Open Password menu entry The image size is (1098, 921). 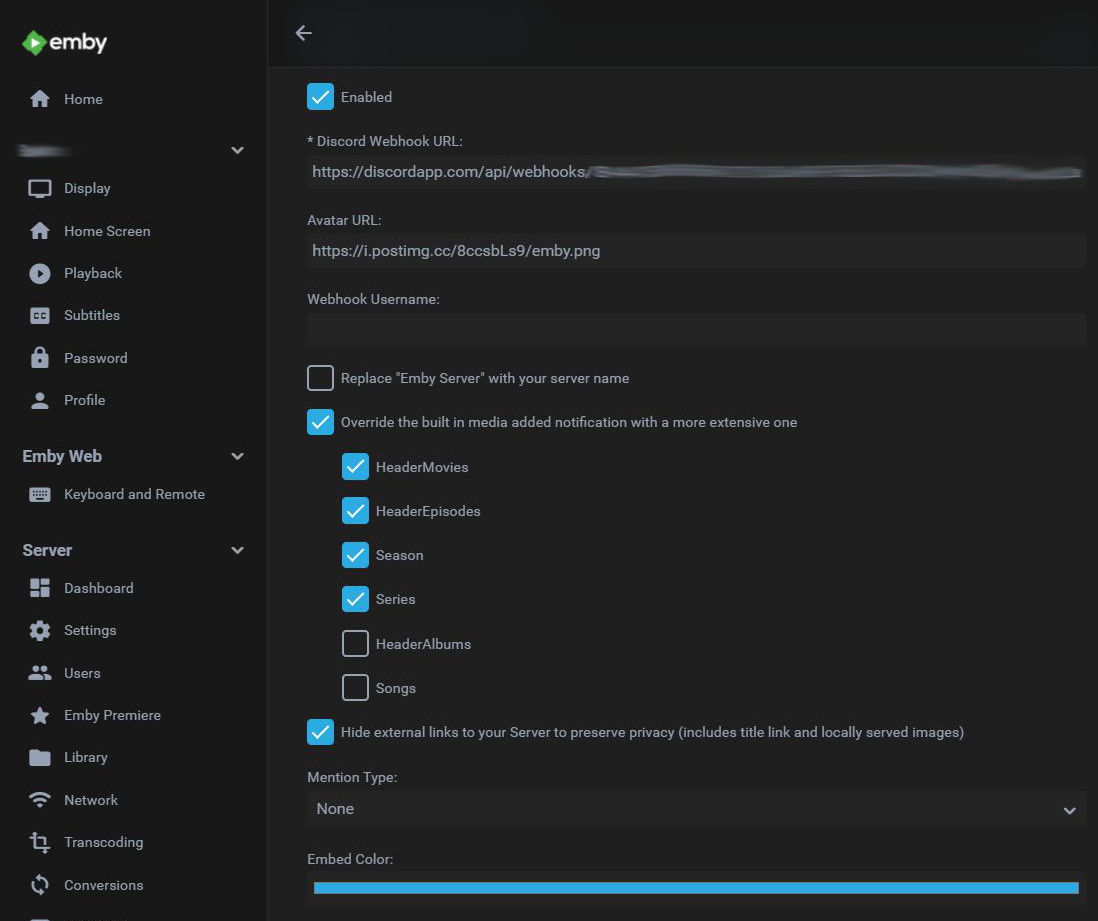tap(95, 358)
